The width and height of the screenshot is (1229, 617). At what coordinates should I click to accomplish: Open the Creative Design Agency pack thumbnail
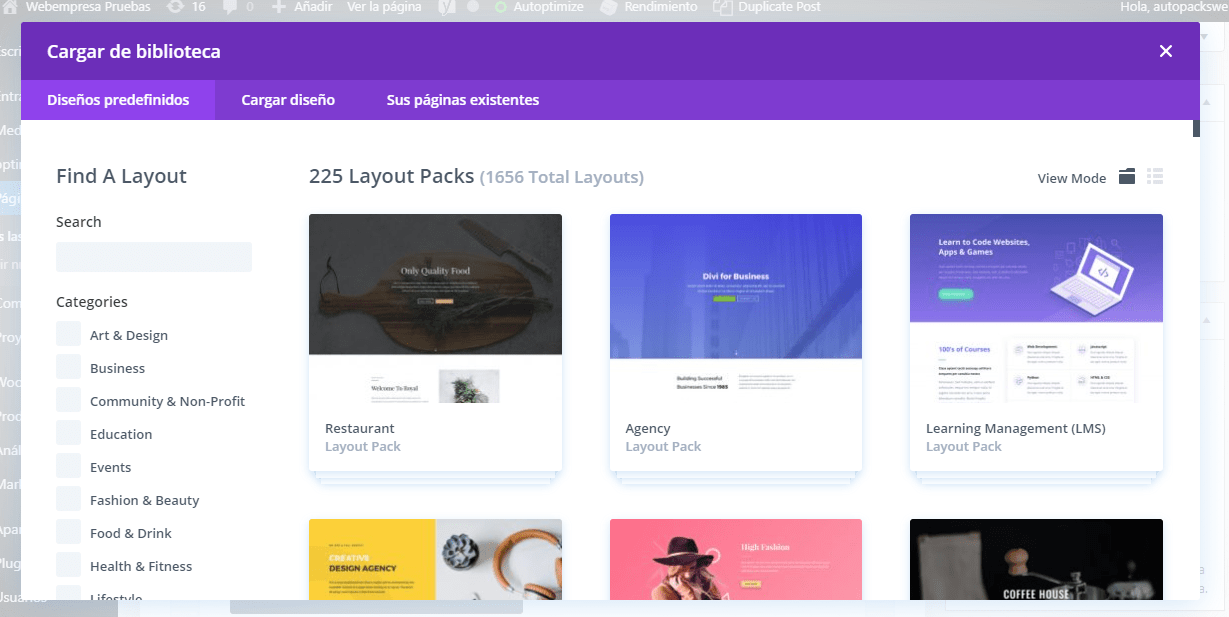click(x=435, y=559)
